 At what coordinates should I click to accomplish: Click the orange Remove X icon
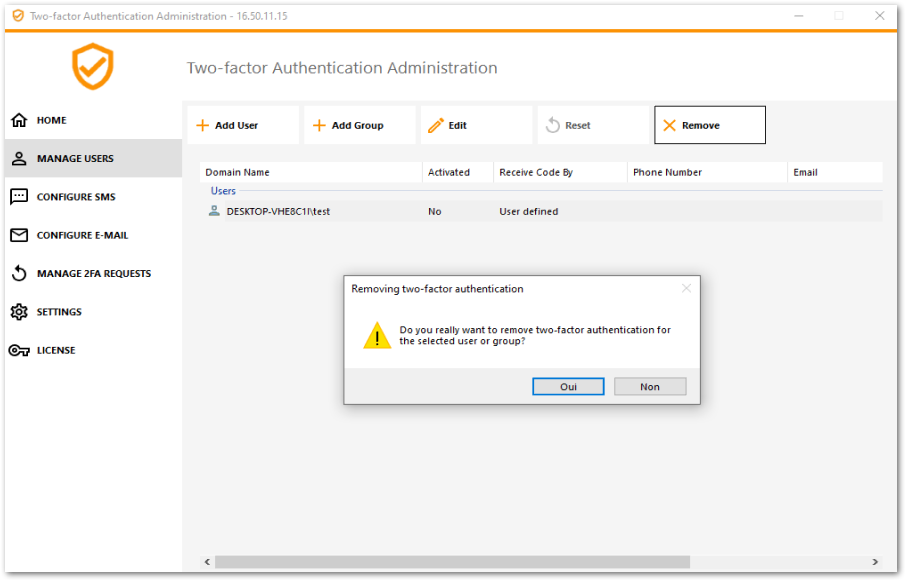(x=668, y=124)
